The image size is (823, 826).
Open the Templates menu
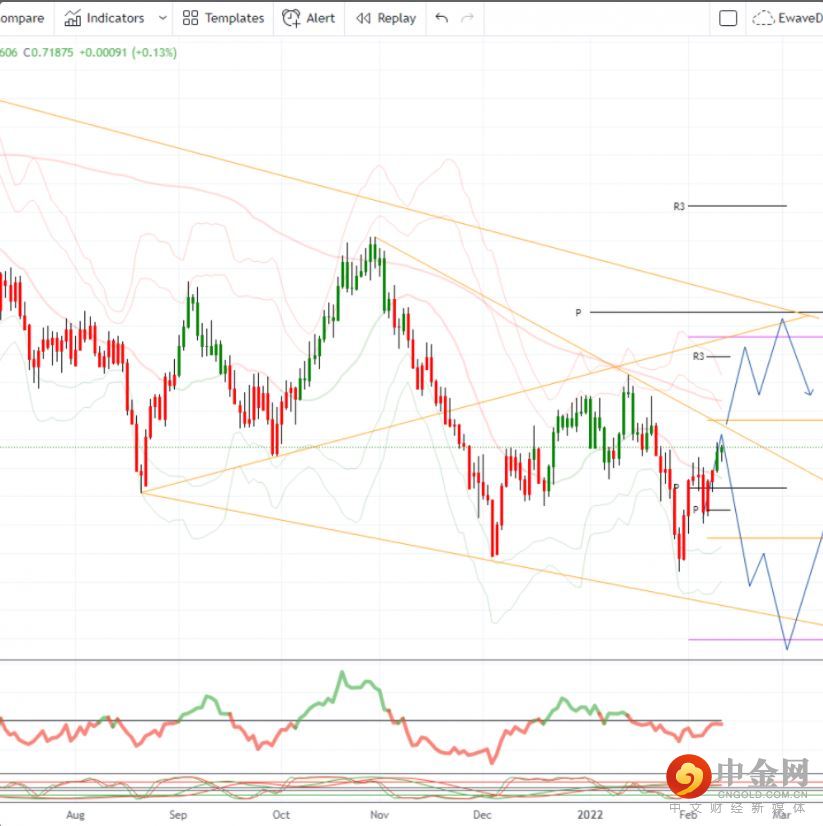tap(223, 18)
